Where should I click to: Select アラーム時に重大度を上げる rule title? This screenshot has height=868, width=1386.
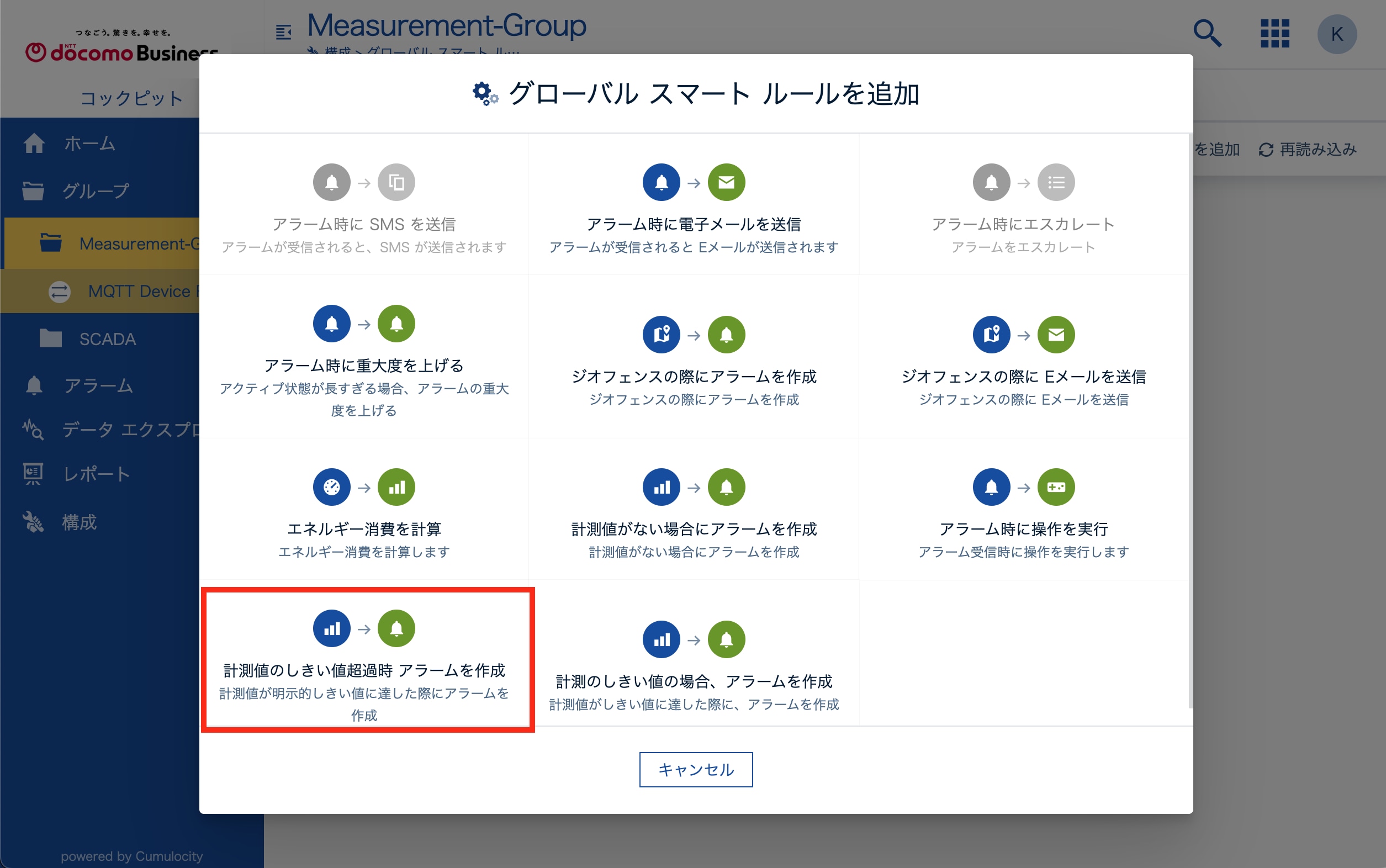click(364, 365)
